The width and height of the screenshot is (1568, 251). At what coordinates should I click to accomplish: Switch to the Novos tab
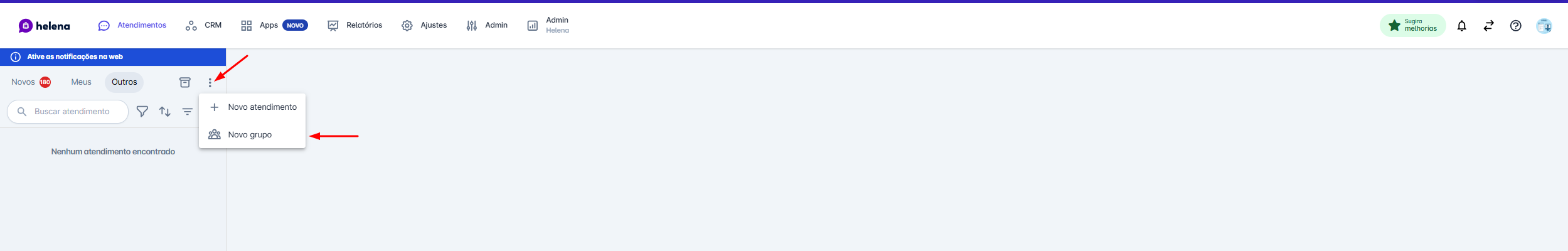(x=31, y=82)
